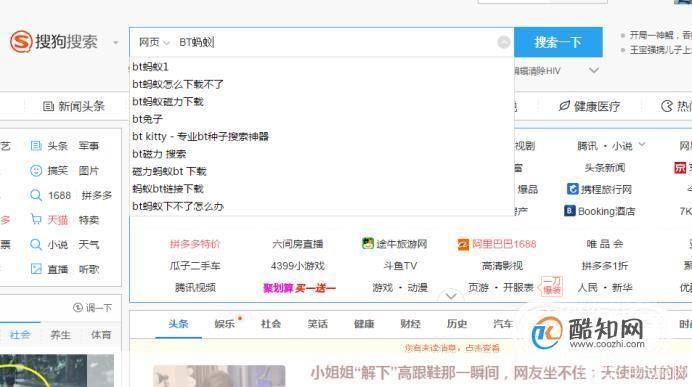The height and width of the screenshot is (387, 692).
Task: Click the leaf icon for 健康医疗
Action: tap(564, 106)
